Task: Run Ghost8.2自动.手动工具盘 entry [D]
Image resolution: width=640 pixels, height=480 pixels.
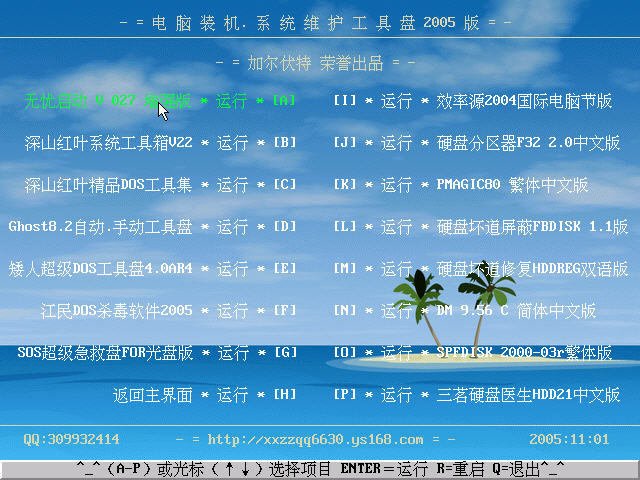Action: (x=152, y=227)
